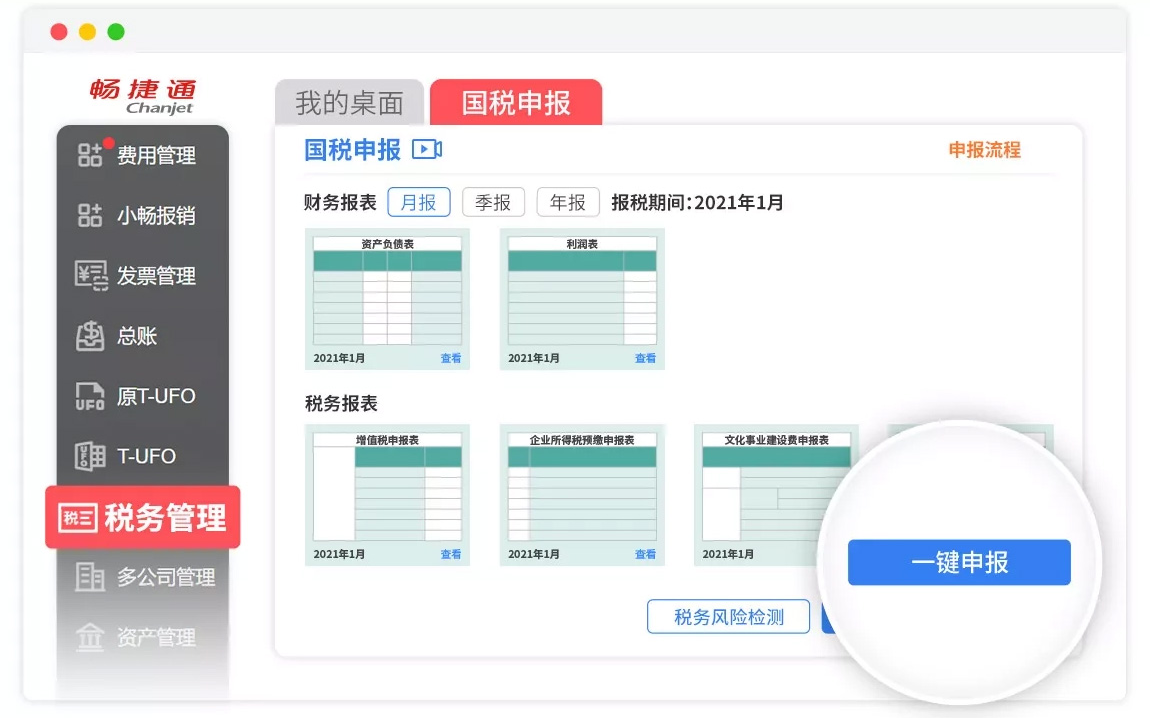Open the 资产管理 bank icon

click(x=90, y=637)
